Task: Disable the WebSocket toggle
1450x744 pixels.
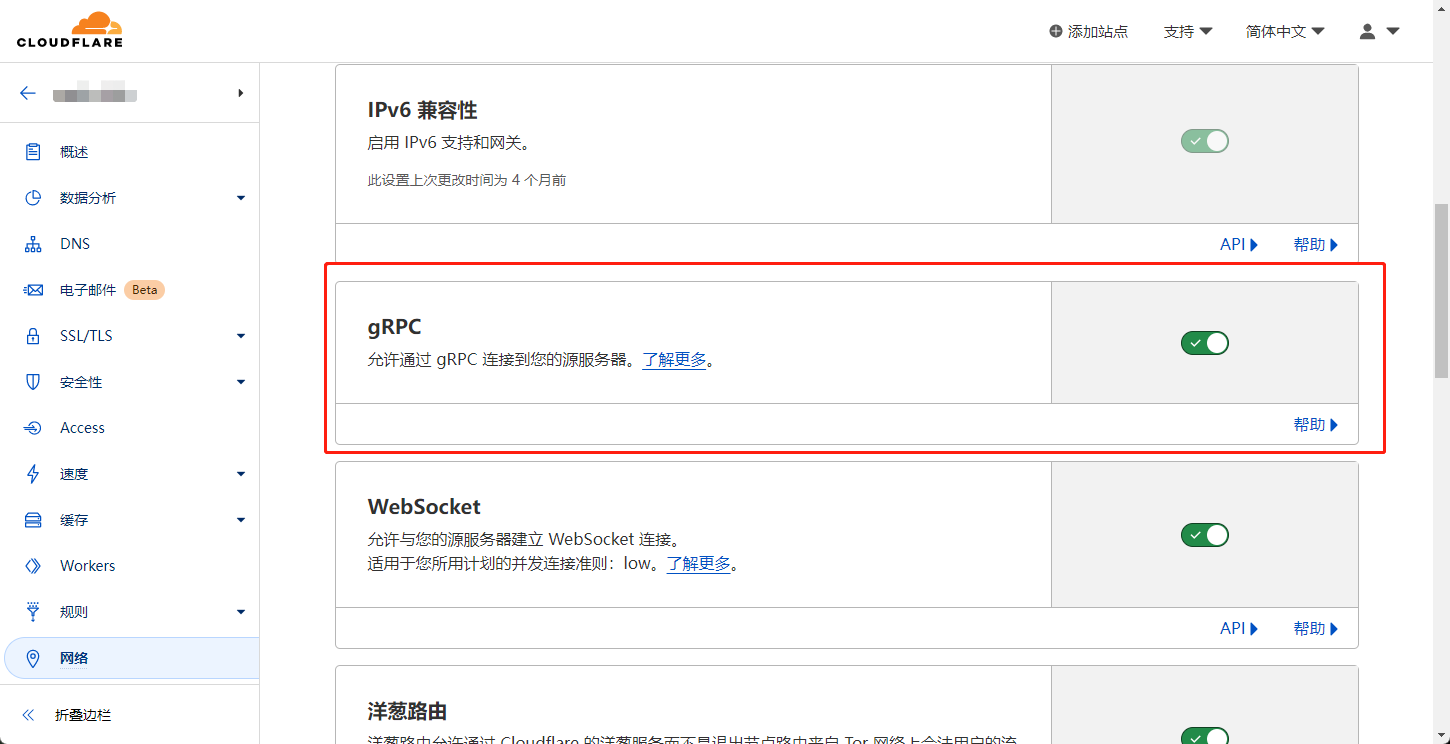Action: 1204,535
